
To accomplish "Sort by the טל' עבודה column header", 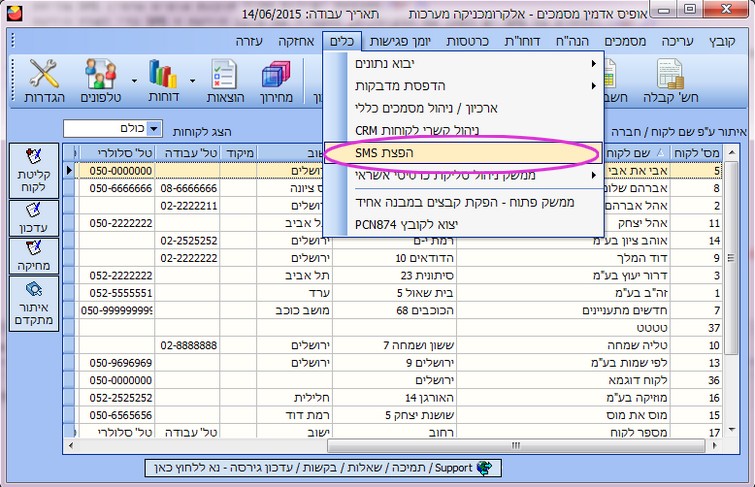I will coord(187,153).
